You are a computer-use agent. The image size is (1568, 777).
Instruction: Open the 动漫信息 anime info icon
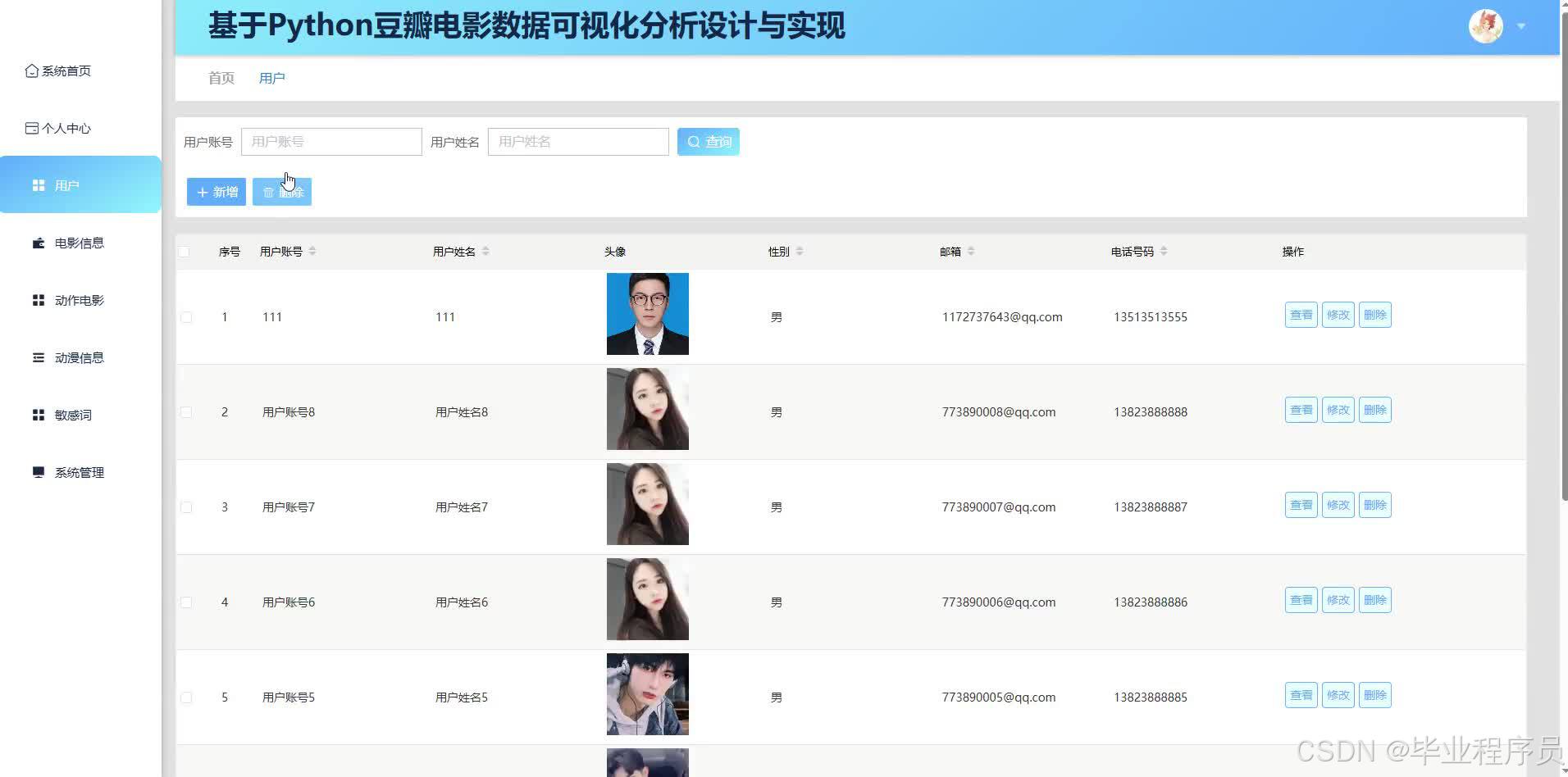click(38, 357)
